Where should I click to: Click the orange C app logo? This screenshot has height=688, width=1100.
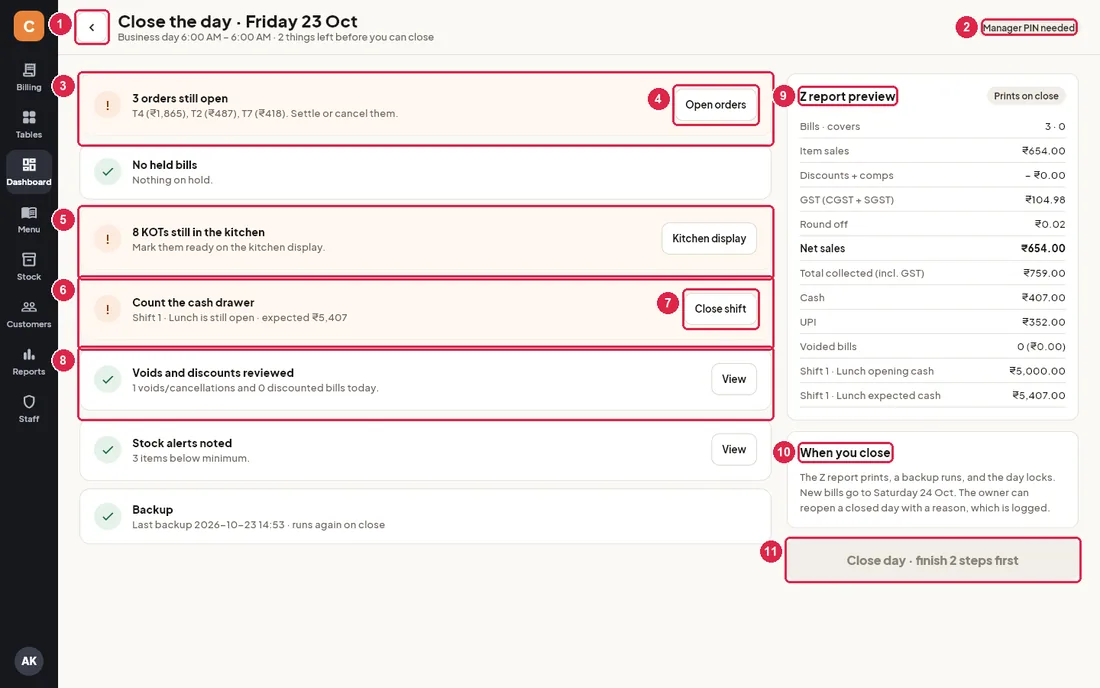tap(29, 27)
